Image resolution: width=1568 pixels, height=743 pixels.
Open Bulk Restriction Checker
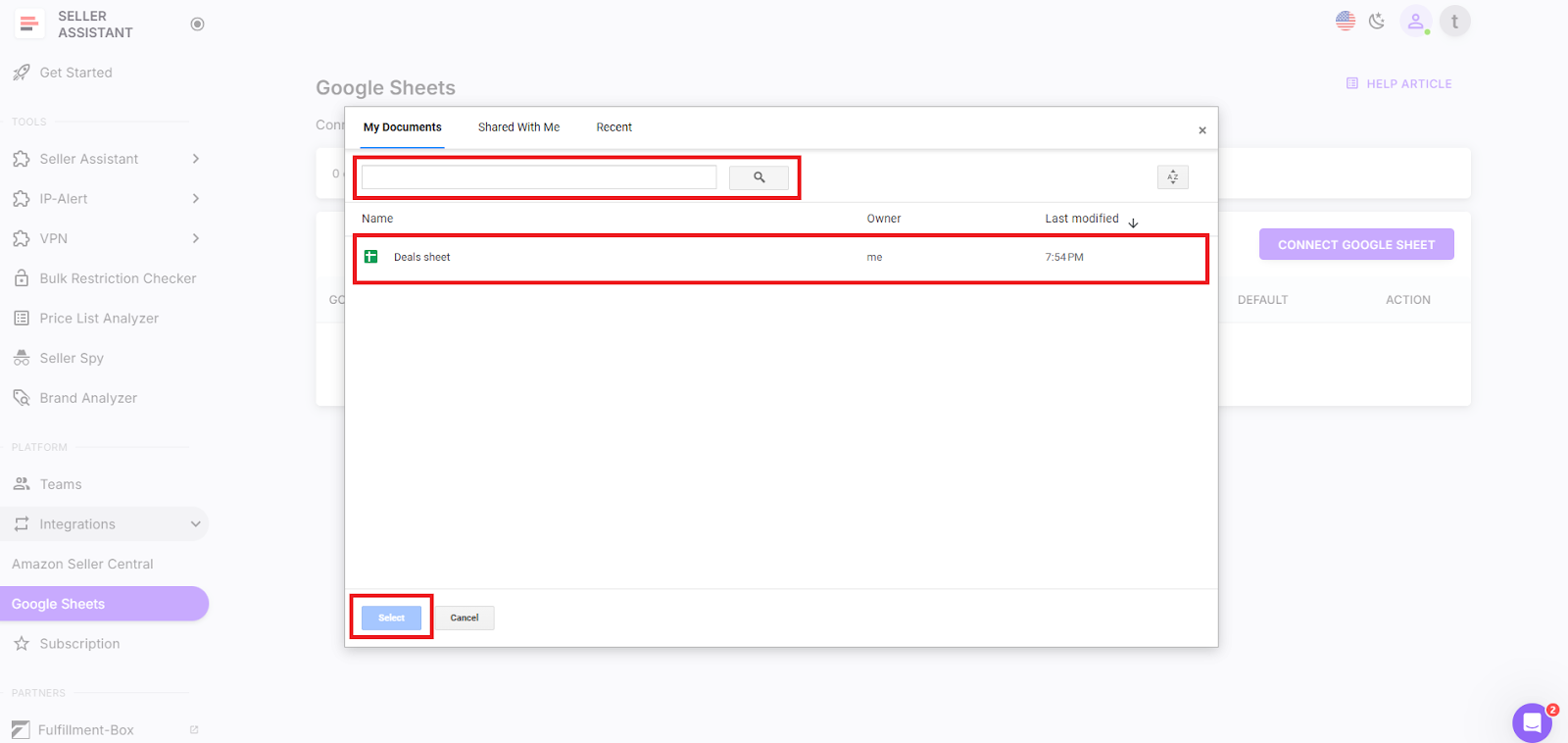click(x=118, y=278)
